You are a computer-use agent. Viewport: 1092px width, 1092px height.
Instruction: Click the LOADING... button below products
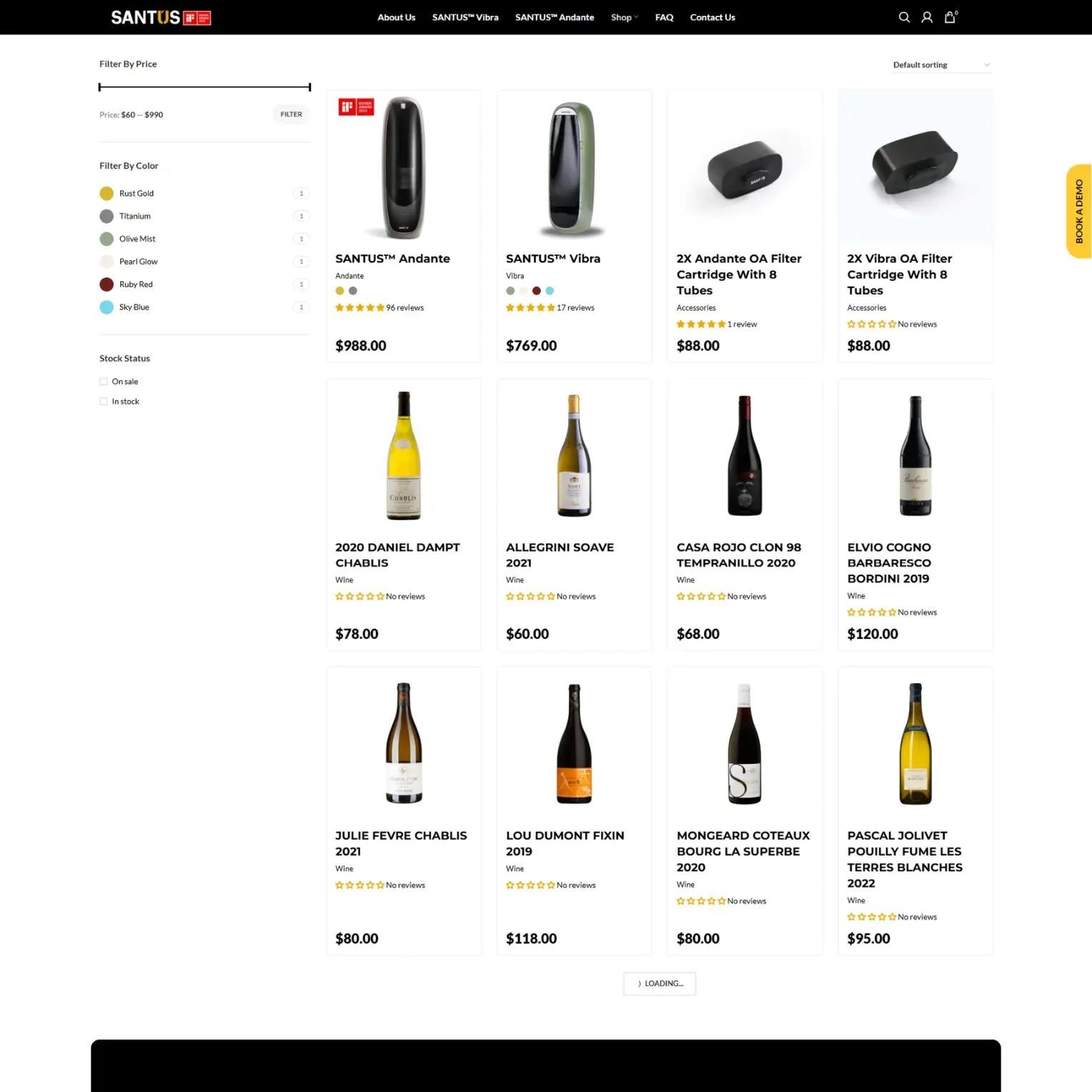click(x=660, y=984)
